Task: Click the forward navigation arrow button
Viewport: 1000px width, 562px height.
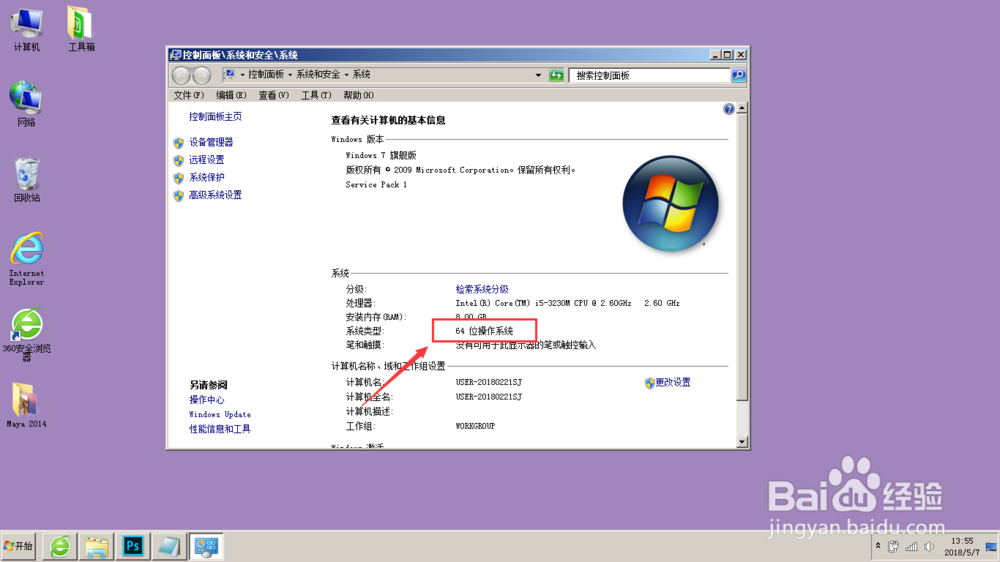Action: click(202, 75)
